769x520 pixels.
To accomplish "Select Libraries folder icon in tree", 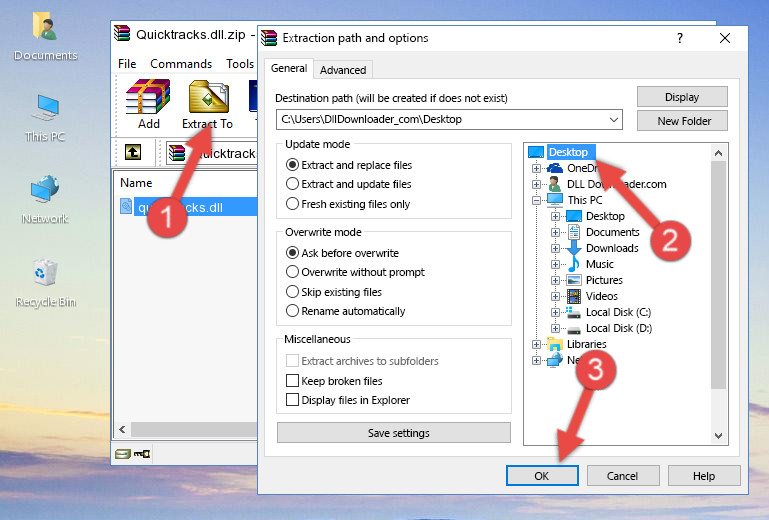I will tap(555, 344).
